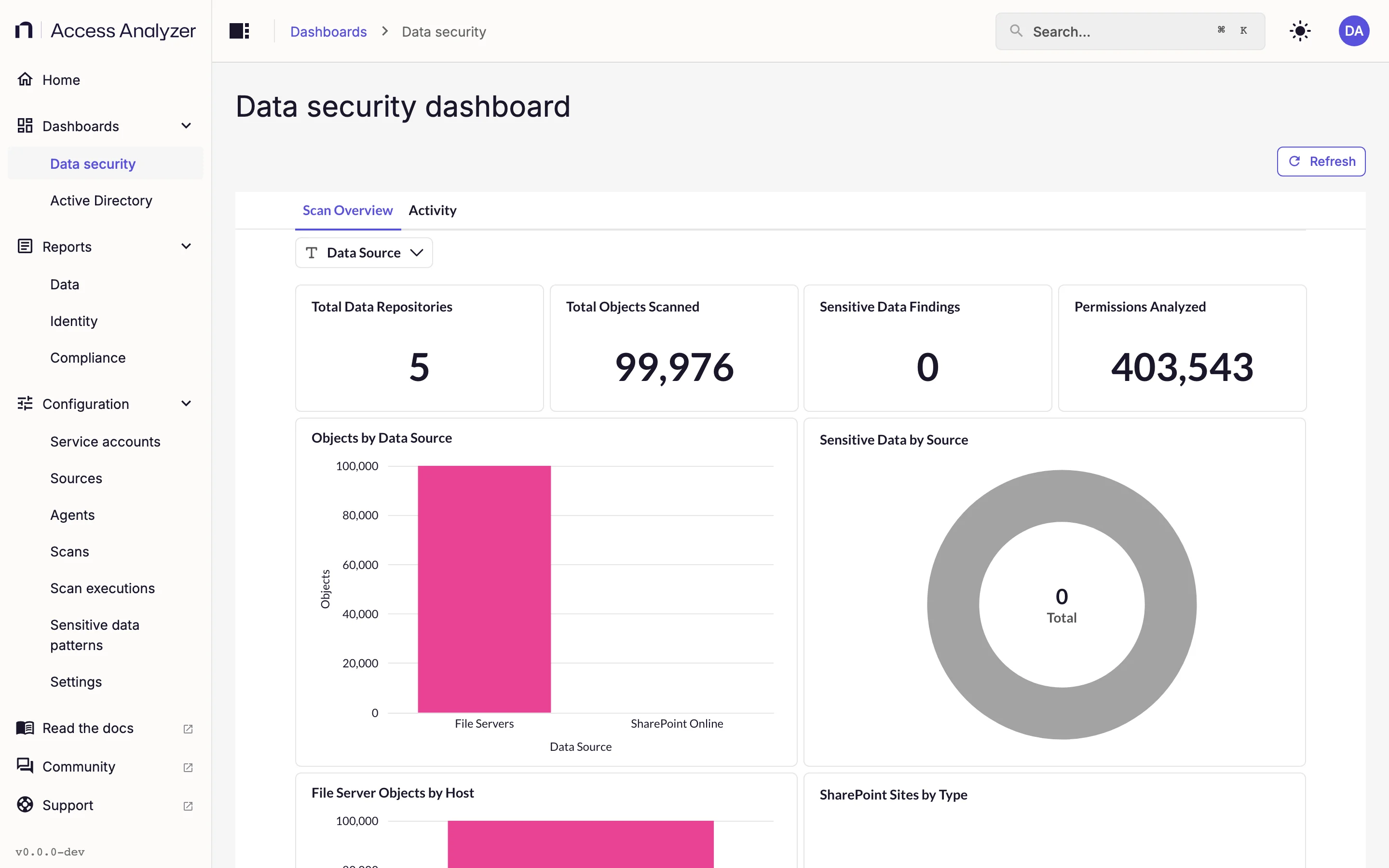Click the Dashboards grid icon
Screen dimensions: 1389x868
[x=25, y=126]
